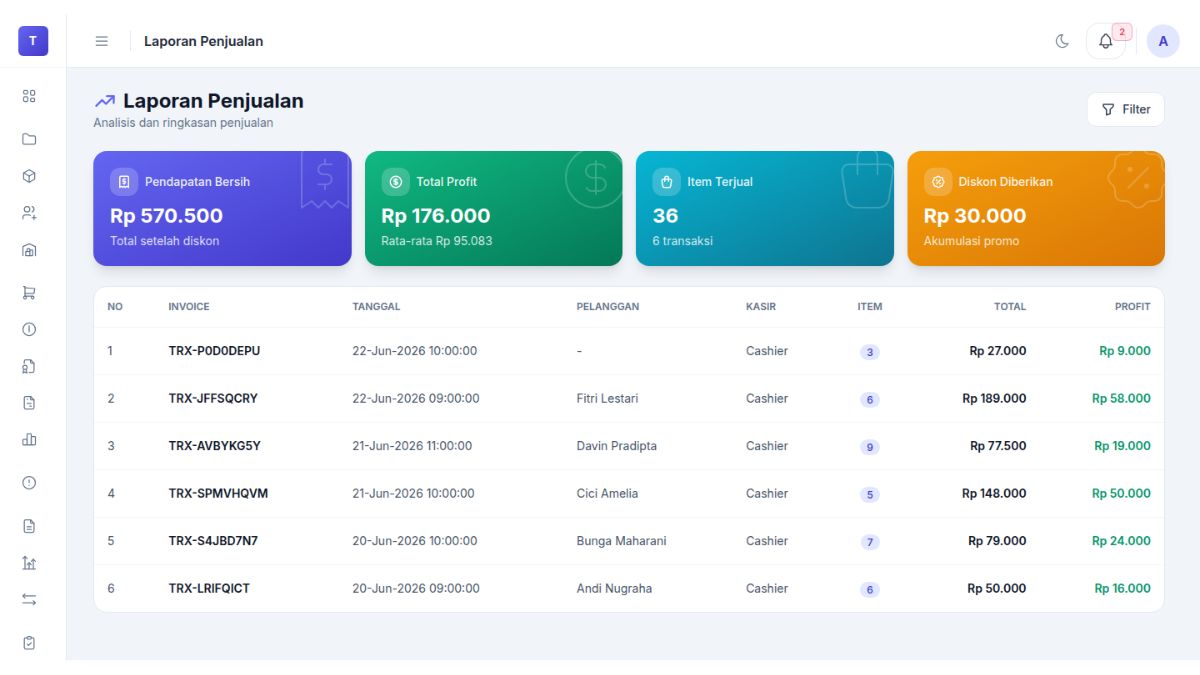Open the circle icon below the cart icon
Viewport: 1200px width, 675px height.
(x=29, y=329)
